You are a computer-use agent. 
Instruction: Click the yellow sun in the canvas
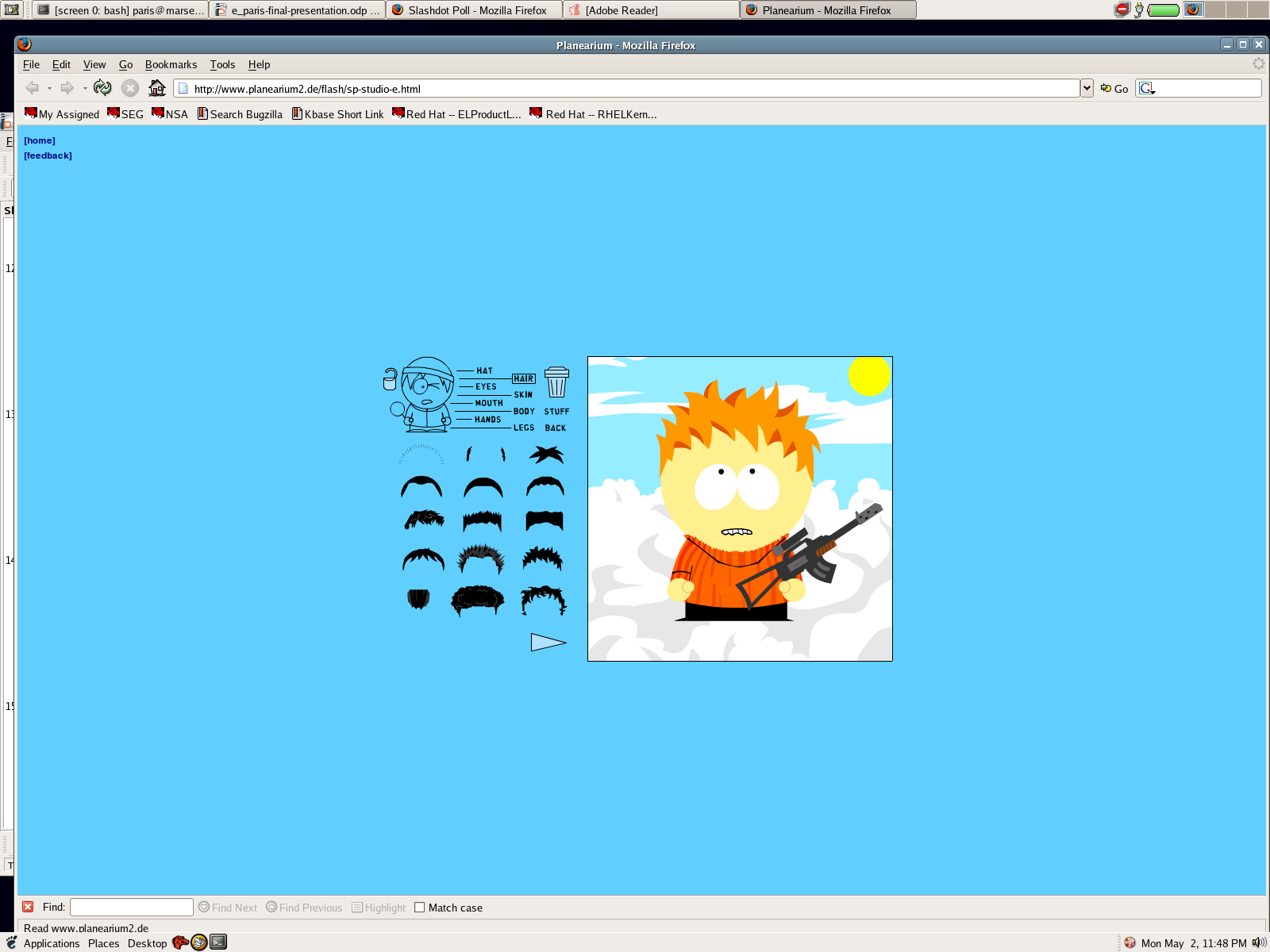[x=869, y=375]
